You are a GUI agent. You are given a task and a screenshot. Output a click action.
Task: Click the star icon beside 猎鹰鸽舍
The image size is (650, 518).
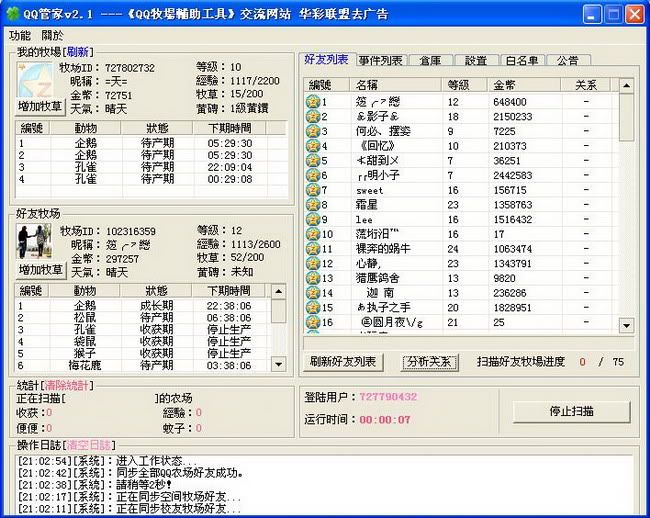pyautogui.click(x=313, y=278)
